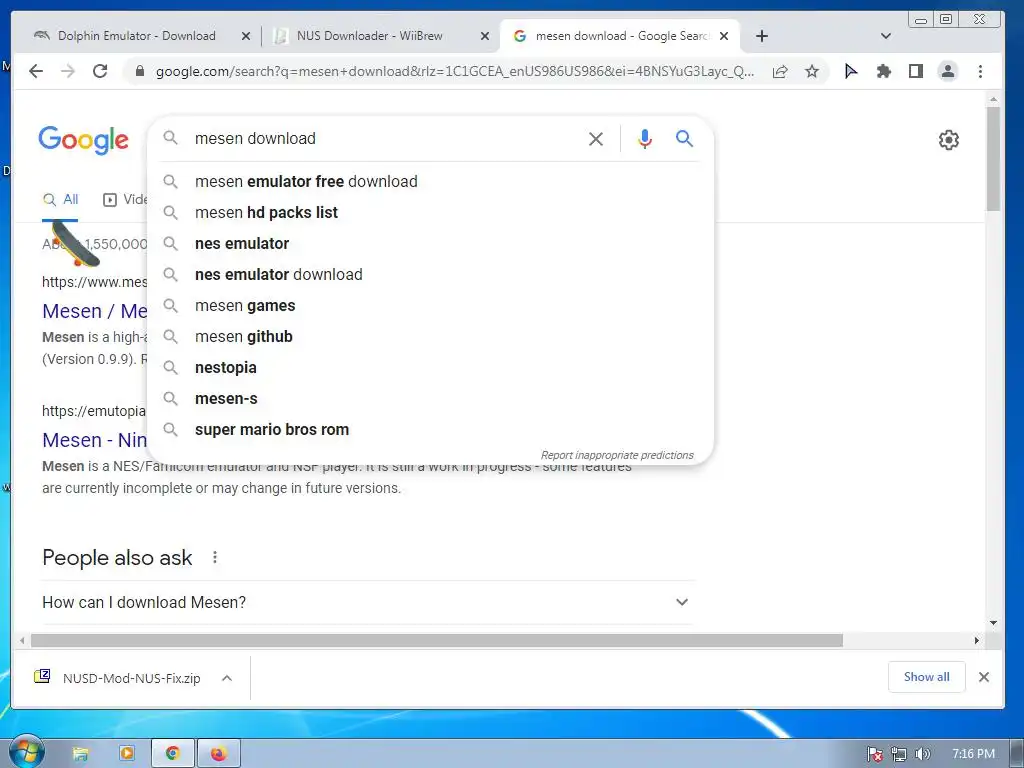Click the Google logo
1024x768 pixels.
point(84,140)
